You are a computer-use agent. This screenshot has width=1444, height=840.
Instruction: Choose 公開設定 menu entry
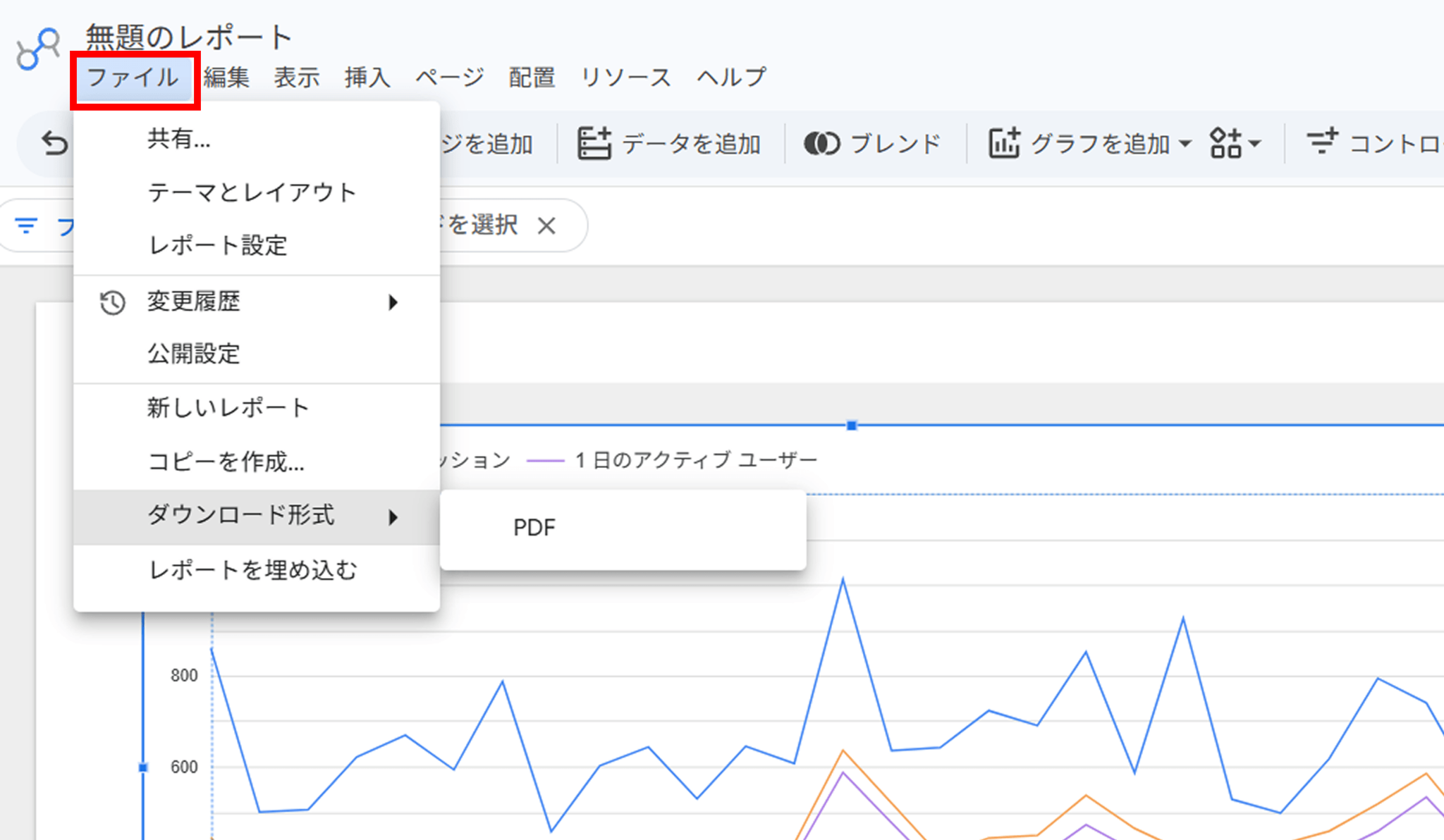point(257,354)
